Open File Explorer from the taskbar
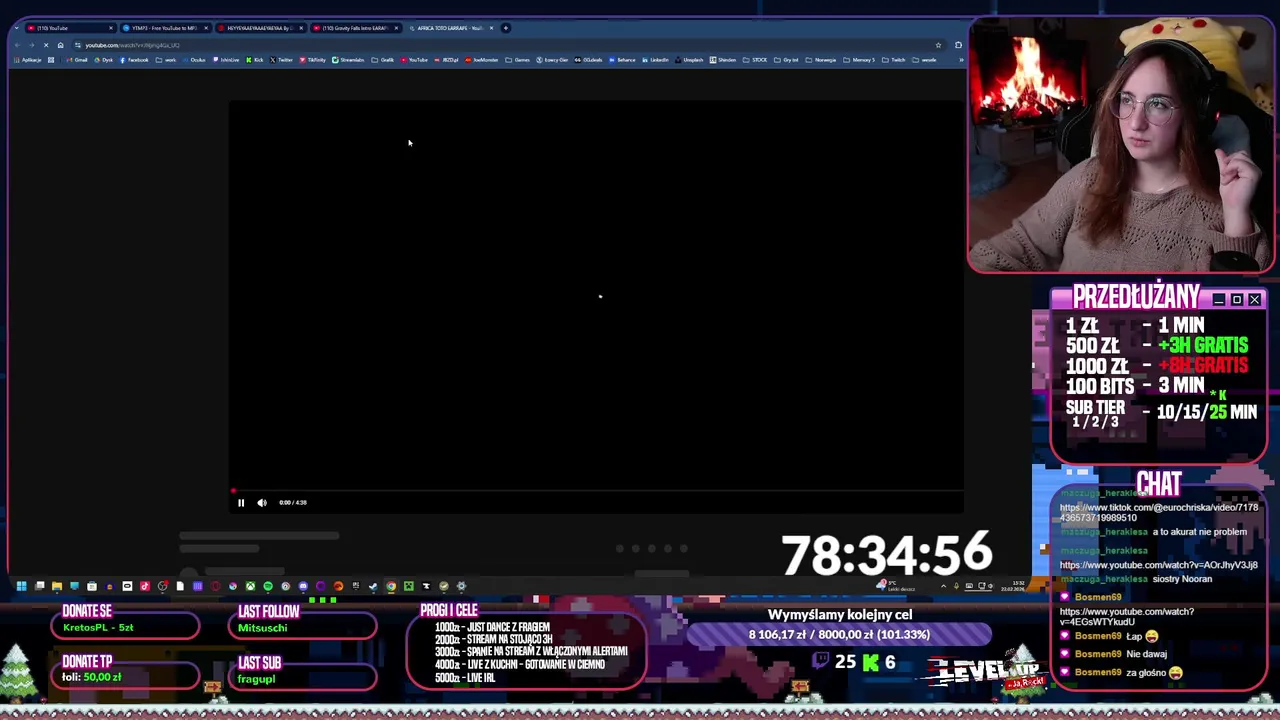Image resolution: width=1280 pixels, height=720 pixels. [x=57, y=586]
